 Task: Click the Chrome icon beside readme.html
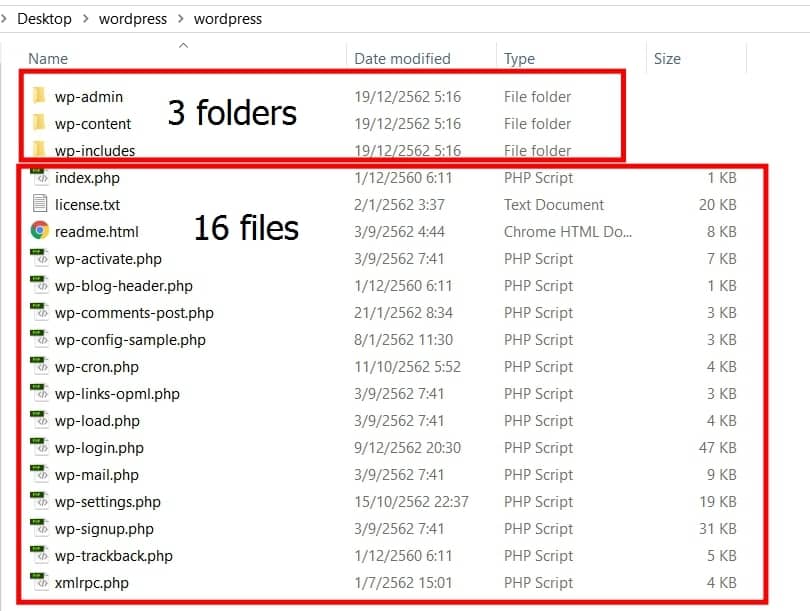pyautogui.click(x=40, y=230)
